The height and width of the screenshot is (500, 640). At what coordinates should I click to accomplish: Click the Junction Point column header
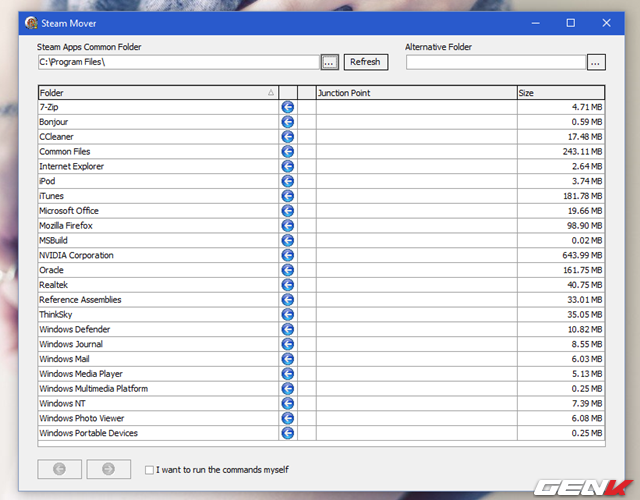415,93
